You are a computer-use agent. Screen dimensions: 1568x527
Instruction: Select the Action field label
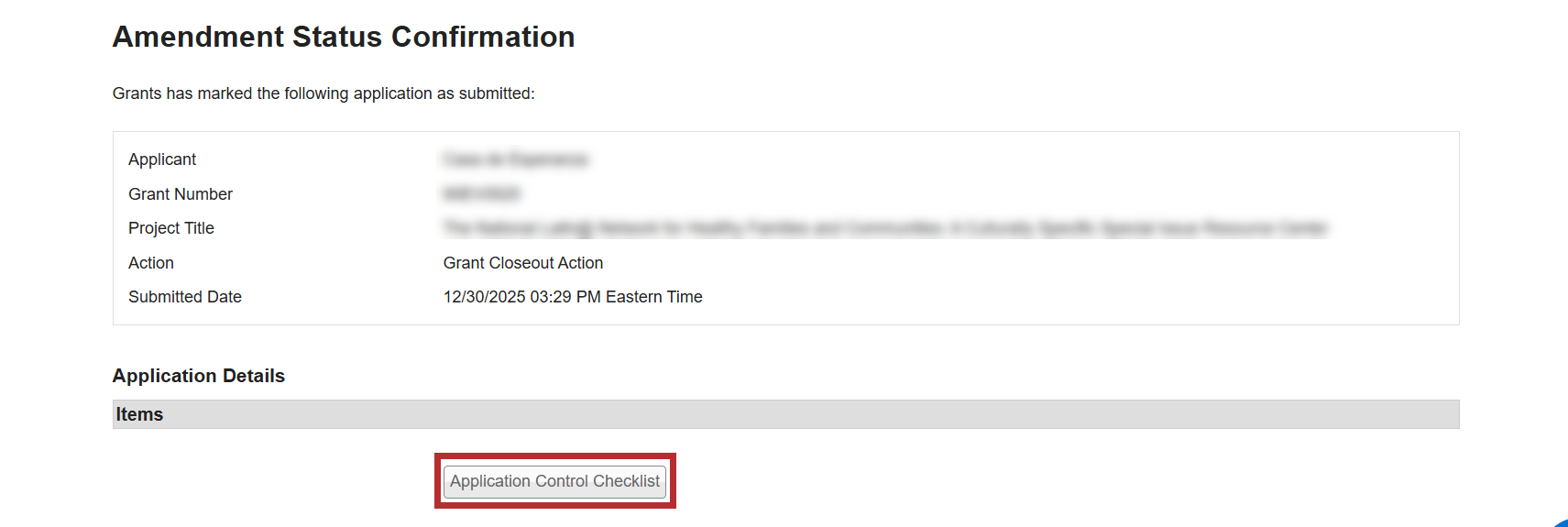[x=151, y=263]
